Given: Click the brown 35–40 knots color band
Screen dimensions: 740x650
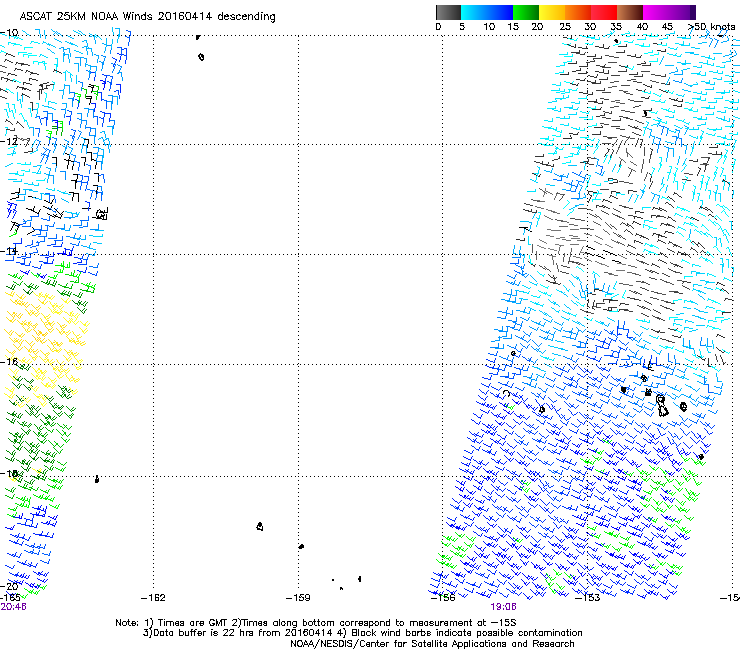Looking at the screenshot, I should point(630,12).
